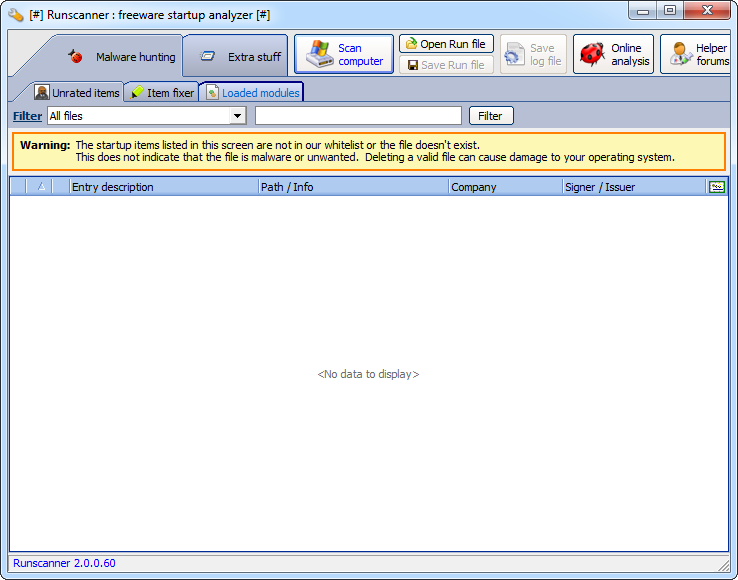738x580 pixels.
Task: Click the Runscanner wrench title icon
Action: [16, 15]
